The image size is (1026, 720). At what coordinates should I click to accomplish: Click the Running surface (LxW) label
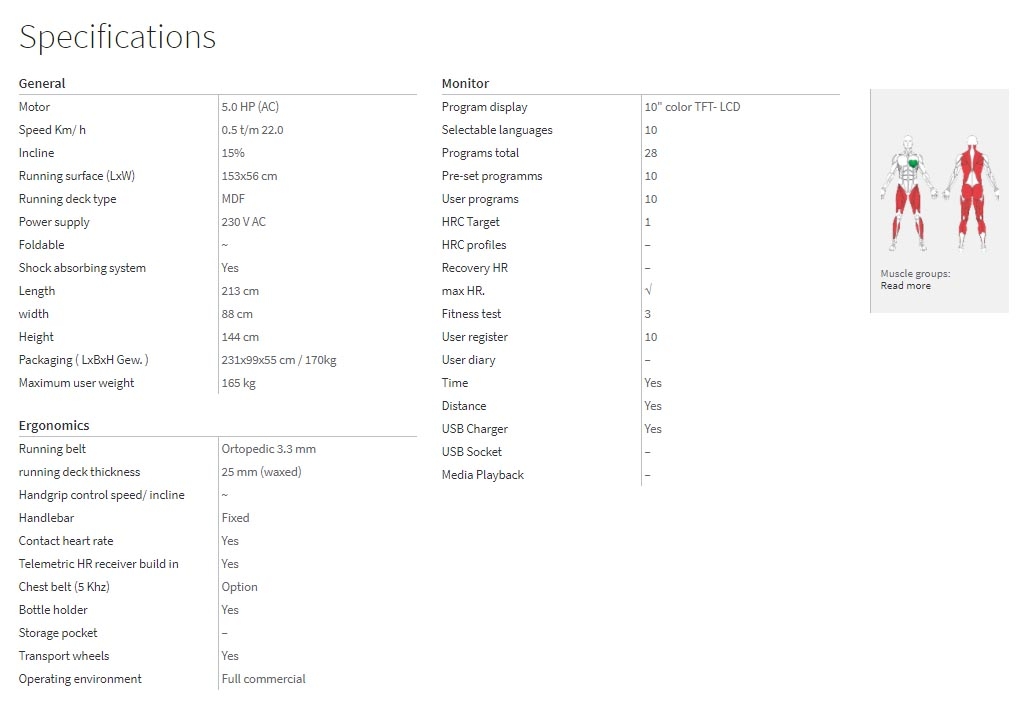(77, 176)
